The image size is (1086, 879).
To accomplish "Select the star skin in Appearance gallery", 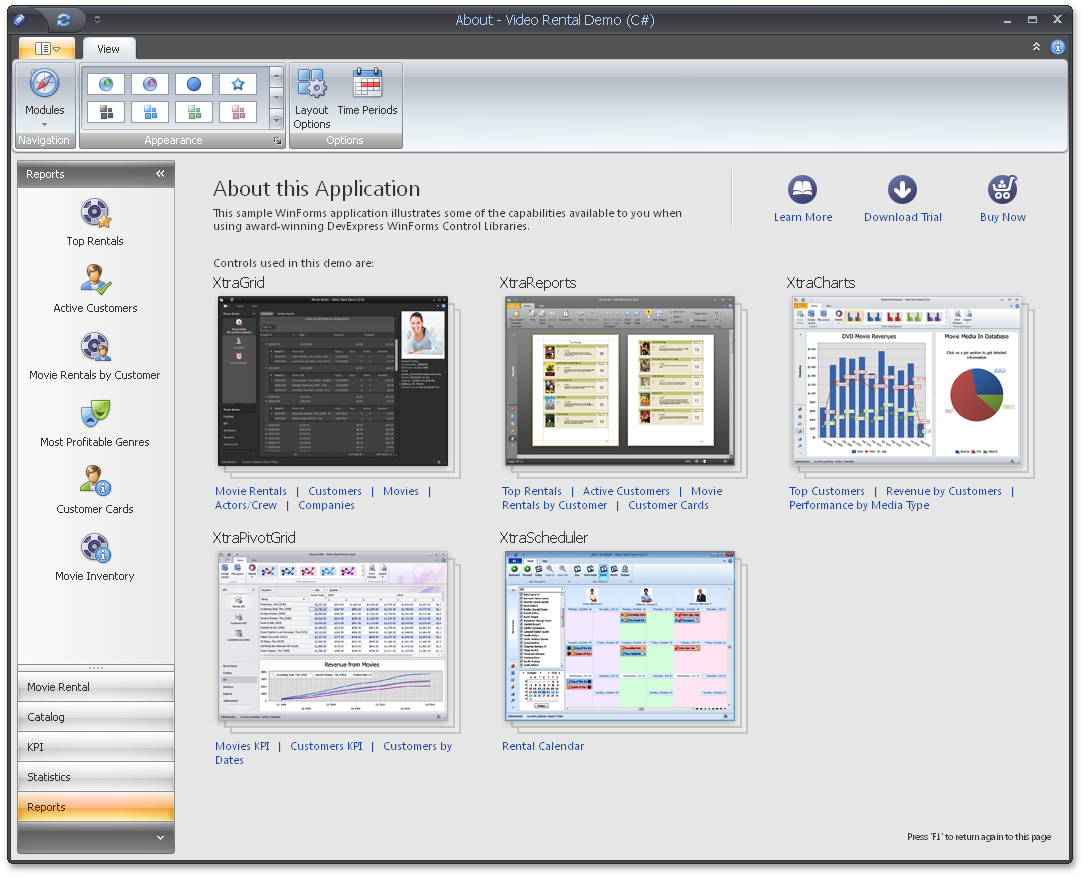I will pos(238,84).
